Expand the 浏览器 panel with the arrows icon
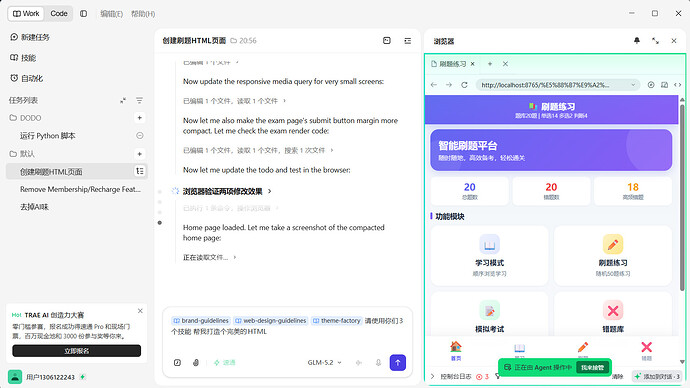The height and width of the screenshot is (388, 690). tap(655, 40)
